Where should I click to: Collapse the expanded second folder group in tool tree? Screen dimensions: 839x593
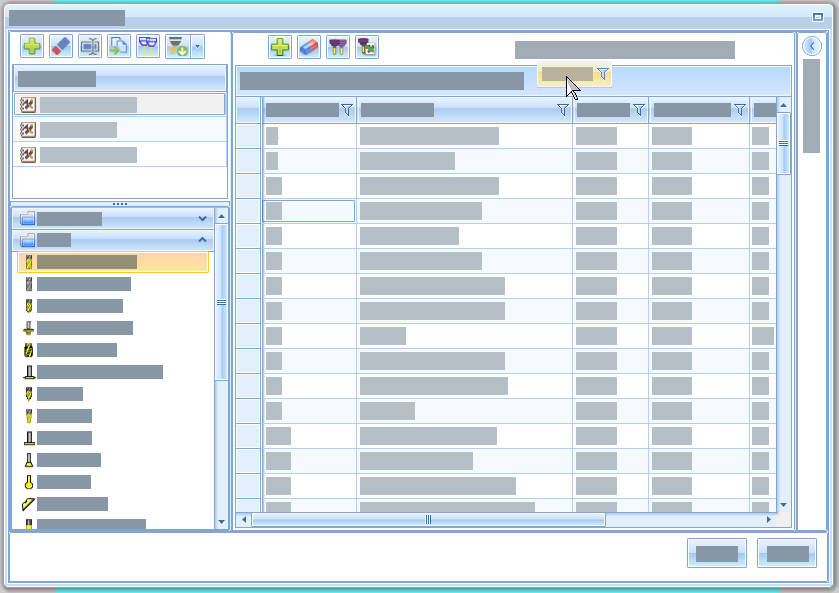coord(203,240)
